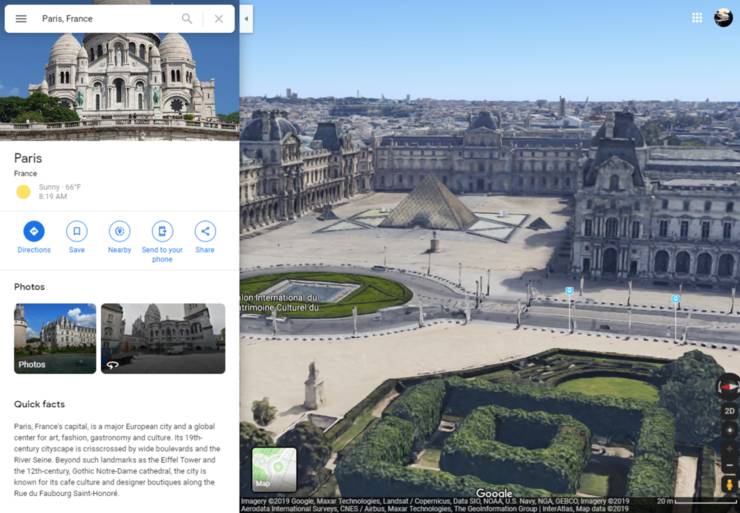Click the Paris, France search field
The image size is (740, 513).
(105, 19)
